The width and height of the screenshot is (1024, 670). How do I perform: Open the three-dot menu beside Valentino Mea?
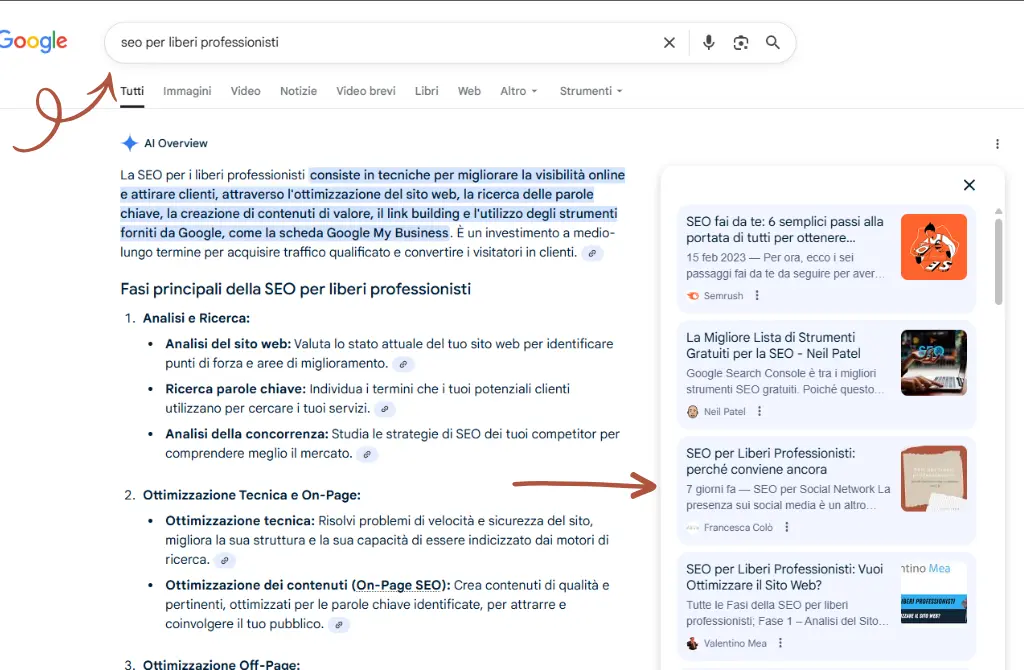(x=780, y=643)
